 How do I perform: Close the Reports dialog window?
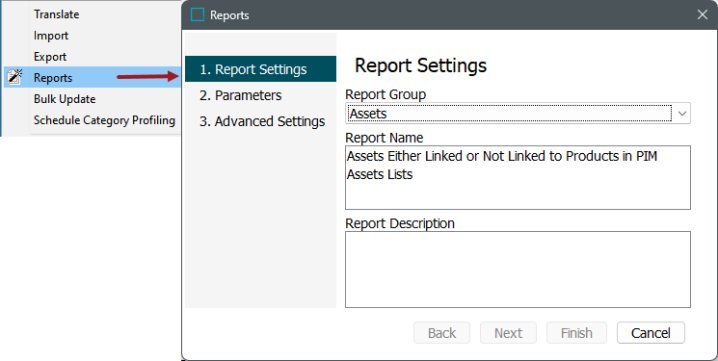point(702,15)
